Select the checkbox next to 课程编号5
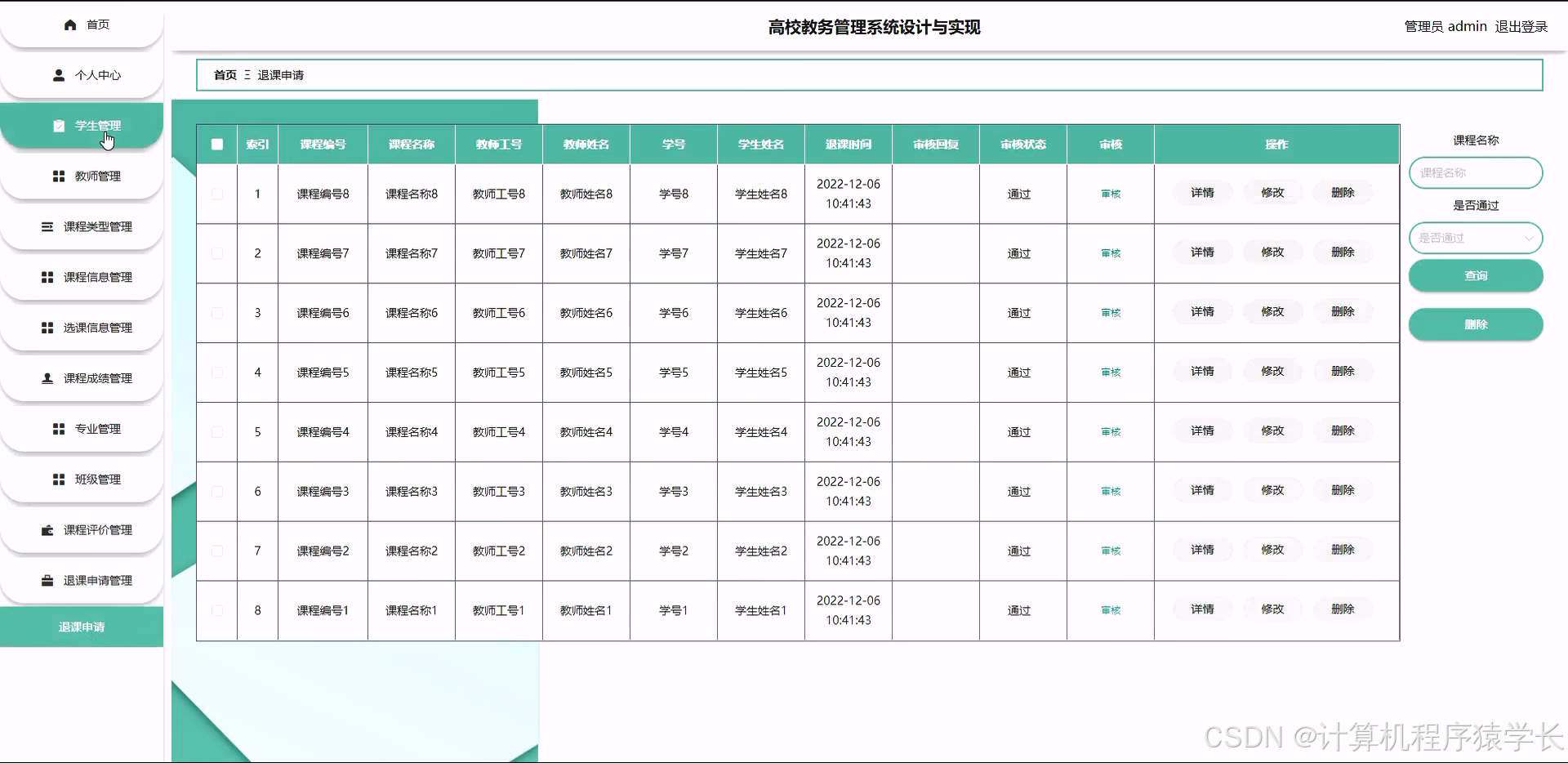This screenshot has width=1568, height=763. pyautogui.click(x=216, y=372)
